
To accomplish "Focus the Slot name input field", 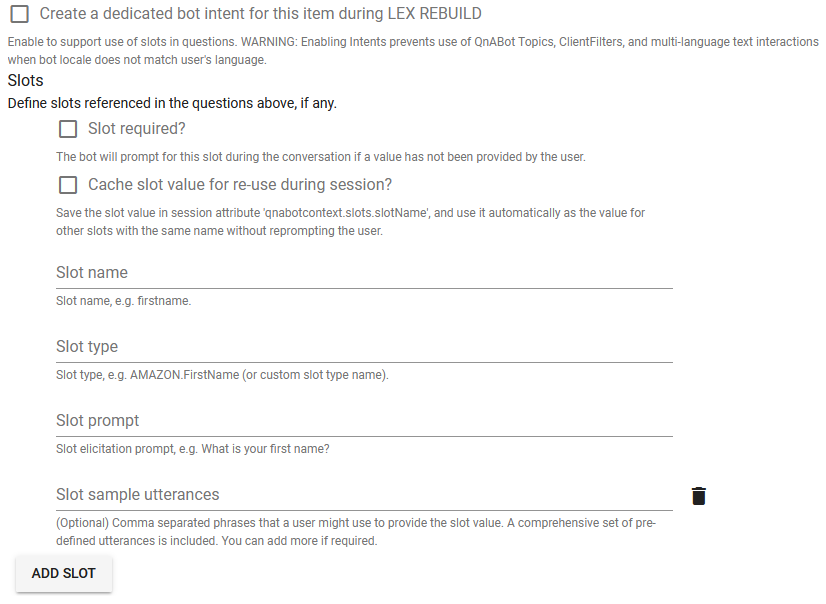I will 364,273.
